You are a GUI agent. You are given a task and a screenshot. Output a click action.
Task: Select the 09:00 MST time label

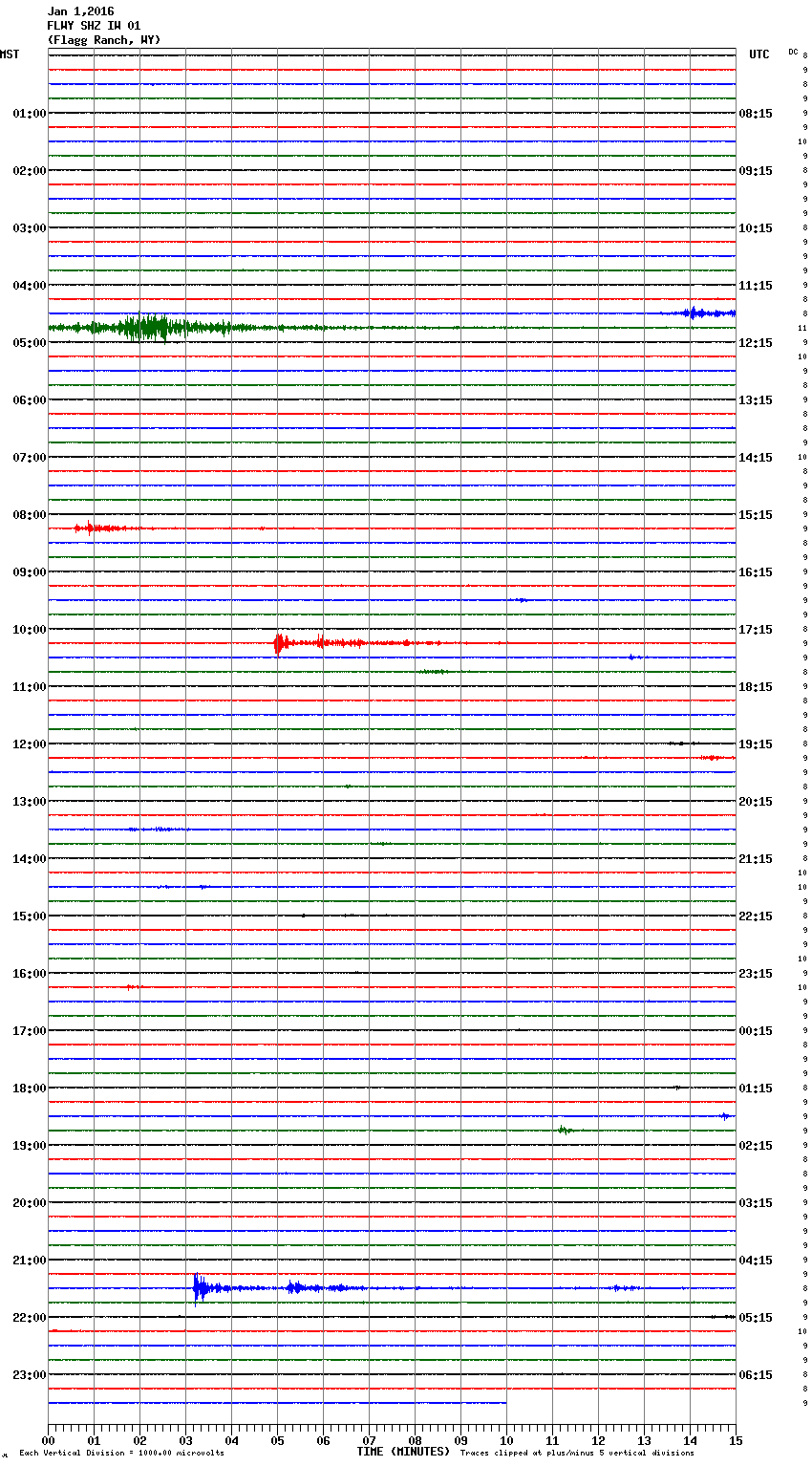point(30,572)
